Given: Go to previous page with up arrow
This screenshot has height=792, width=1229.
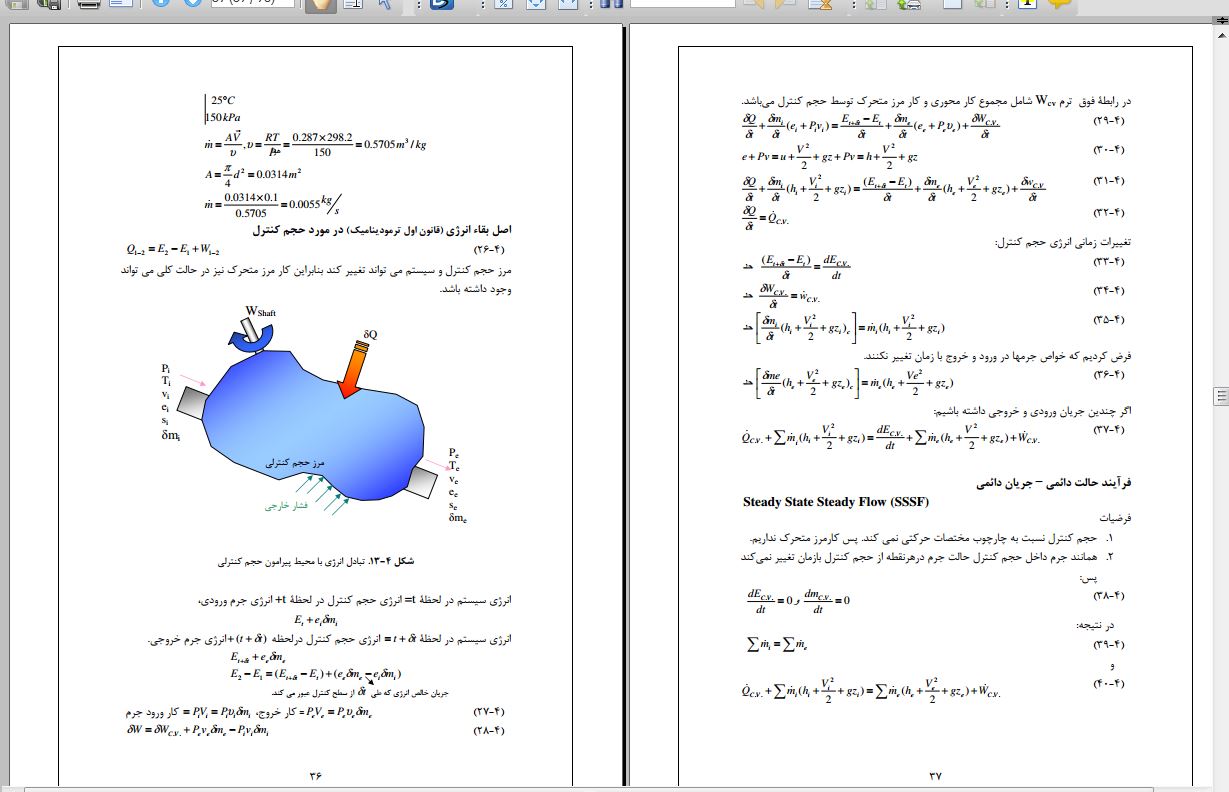Looking at the screenshot, I should coord(161,5).
